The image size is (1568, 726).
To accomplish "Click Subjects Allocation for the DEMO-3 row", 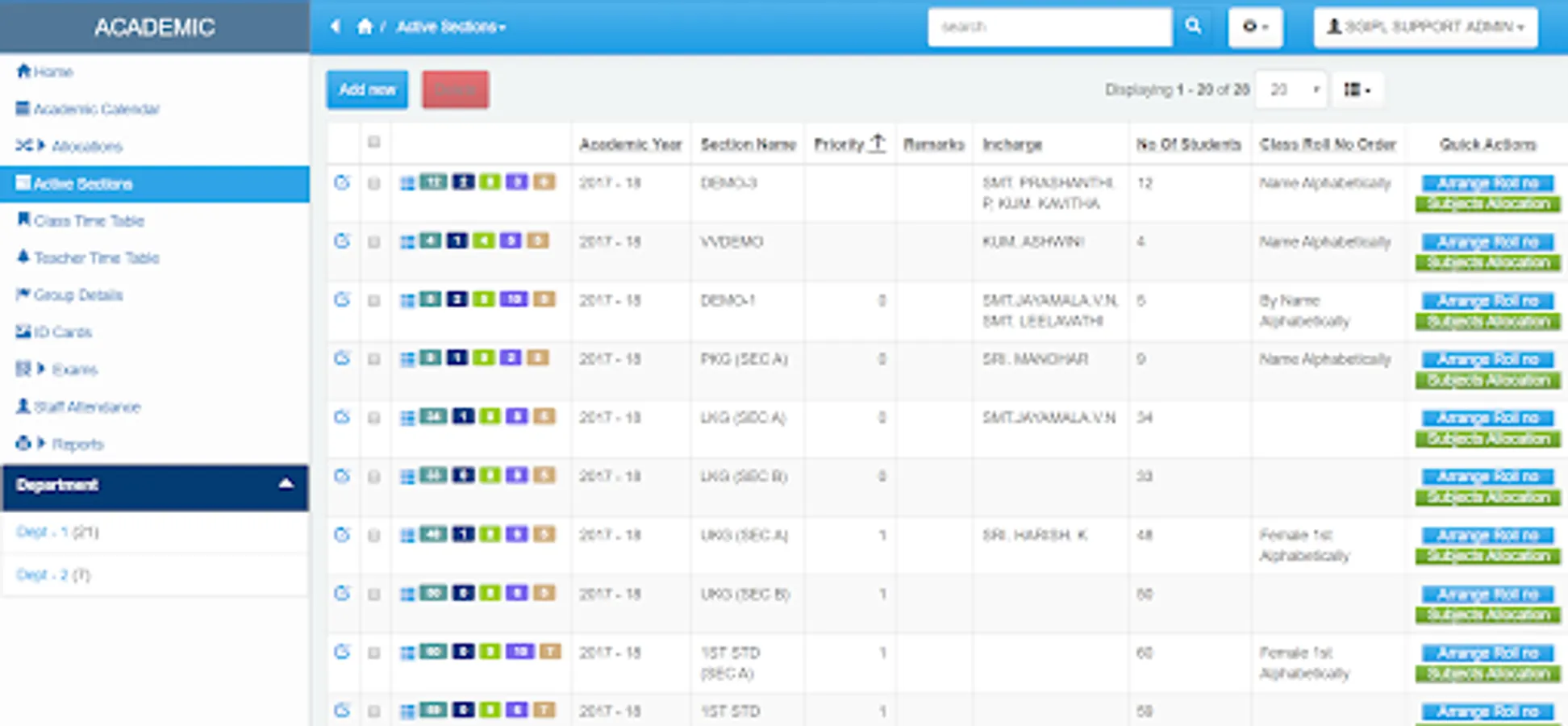I will (x=1488, y=204).
